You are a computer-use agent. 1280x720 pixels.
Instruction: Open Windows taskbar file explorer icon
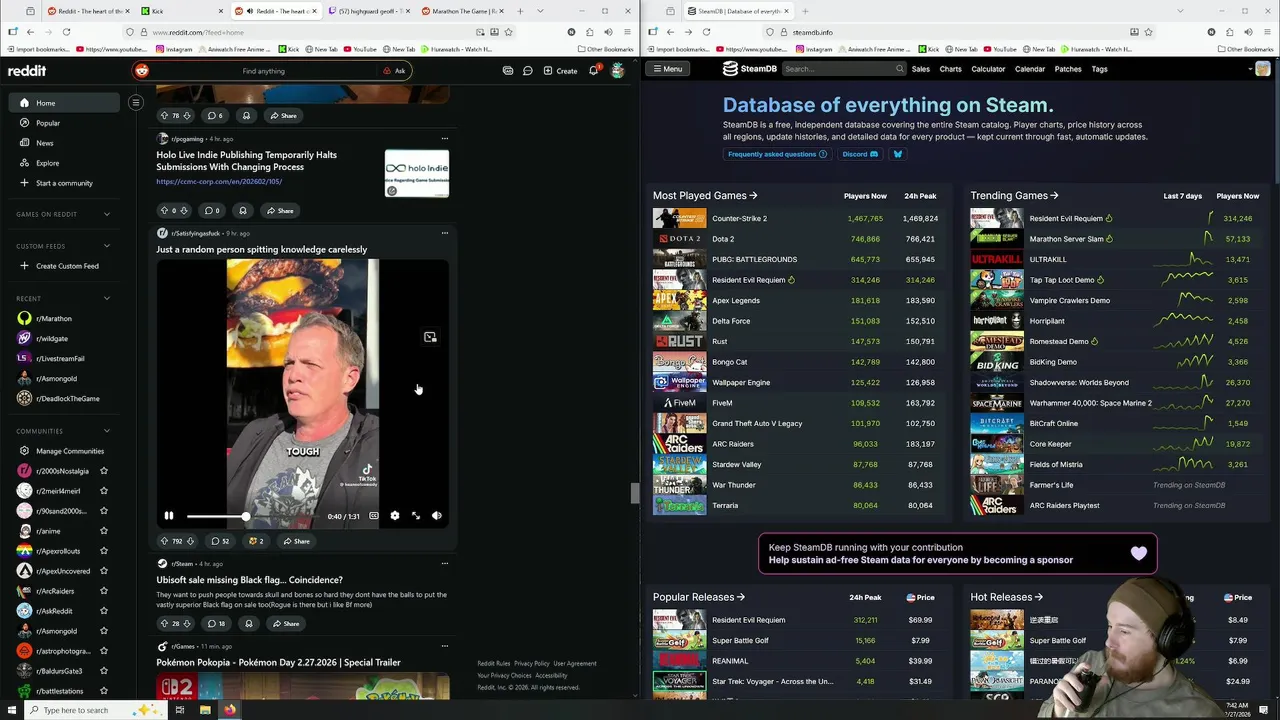205,710
